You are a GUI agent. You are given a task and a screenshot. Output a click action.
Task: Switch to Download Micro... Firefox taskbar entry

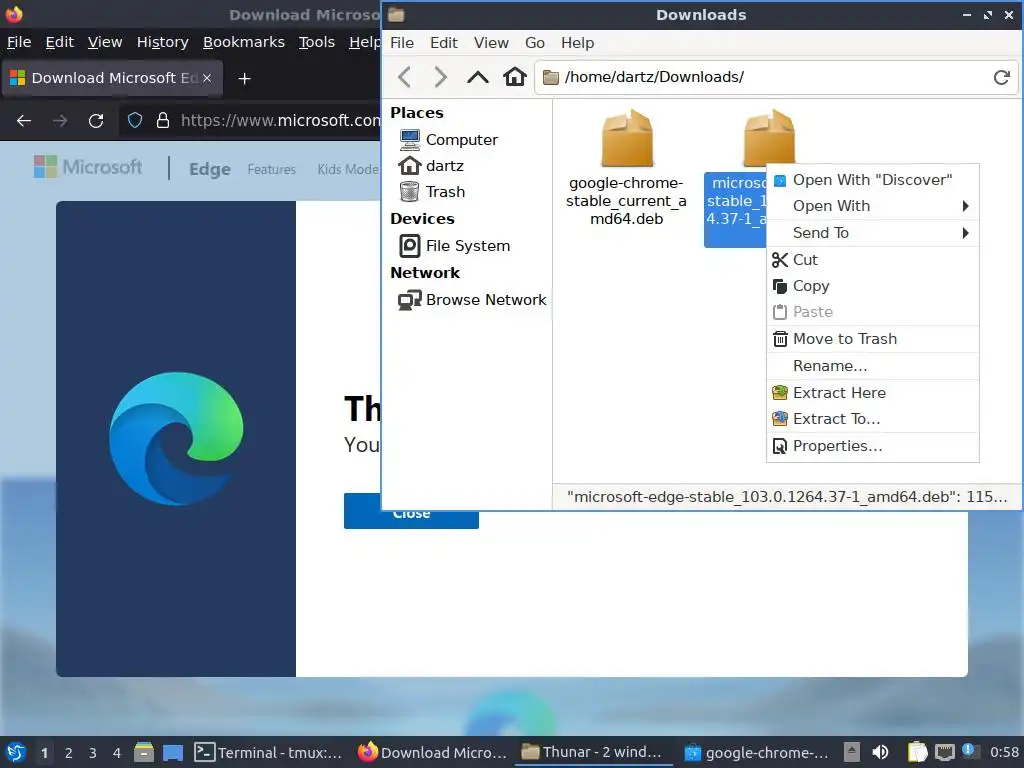pos(432,752)
